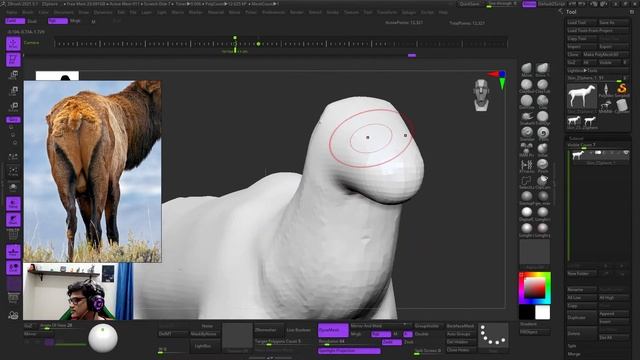
Task: Click the QuickSave button
Action: point(469,4)
